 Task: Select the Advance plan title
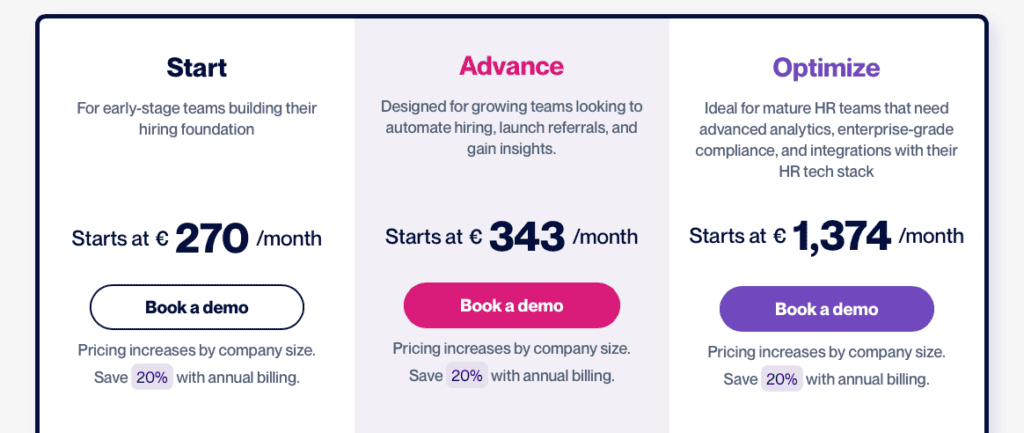pos(511,66)
